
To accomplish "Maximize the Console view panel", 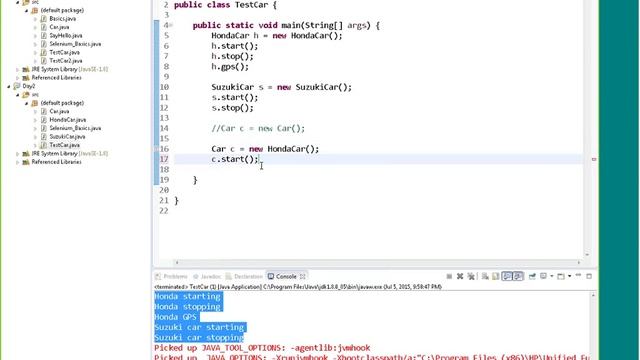I will 589,276.
